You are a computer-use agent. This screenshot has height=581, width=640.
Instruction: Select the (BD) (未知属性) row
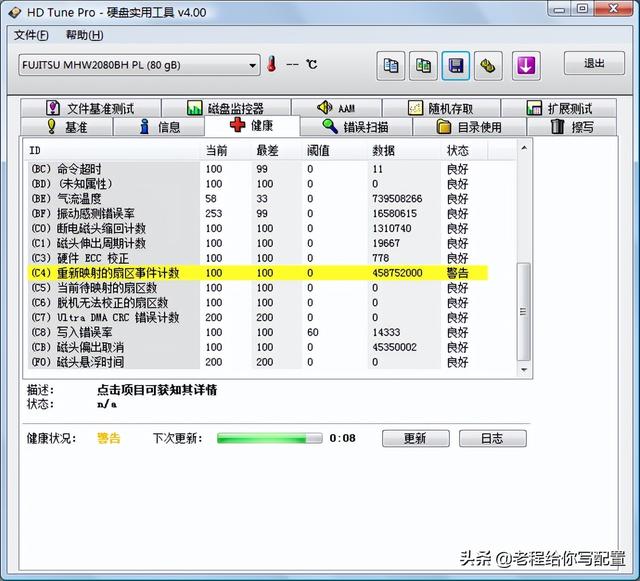[258, 184]
